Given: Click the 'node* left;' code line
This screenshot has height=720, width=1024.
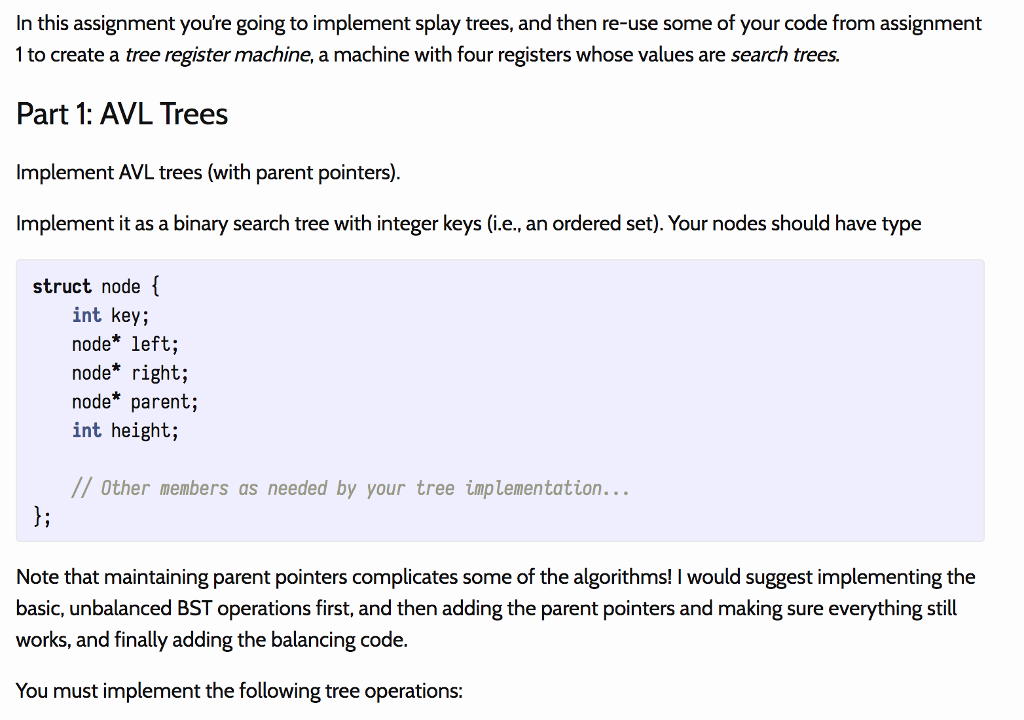Looking at the screenshot, I should click(125, 344).
